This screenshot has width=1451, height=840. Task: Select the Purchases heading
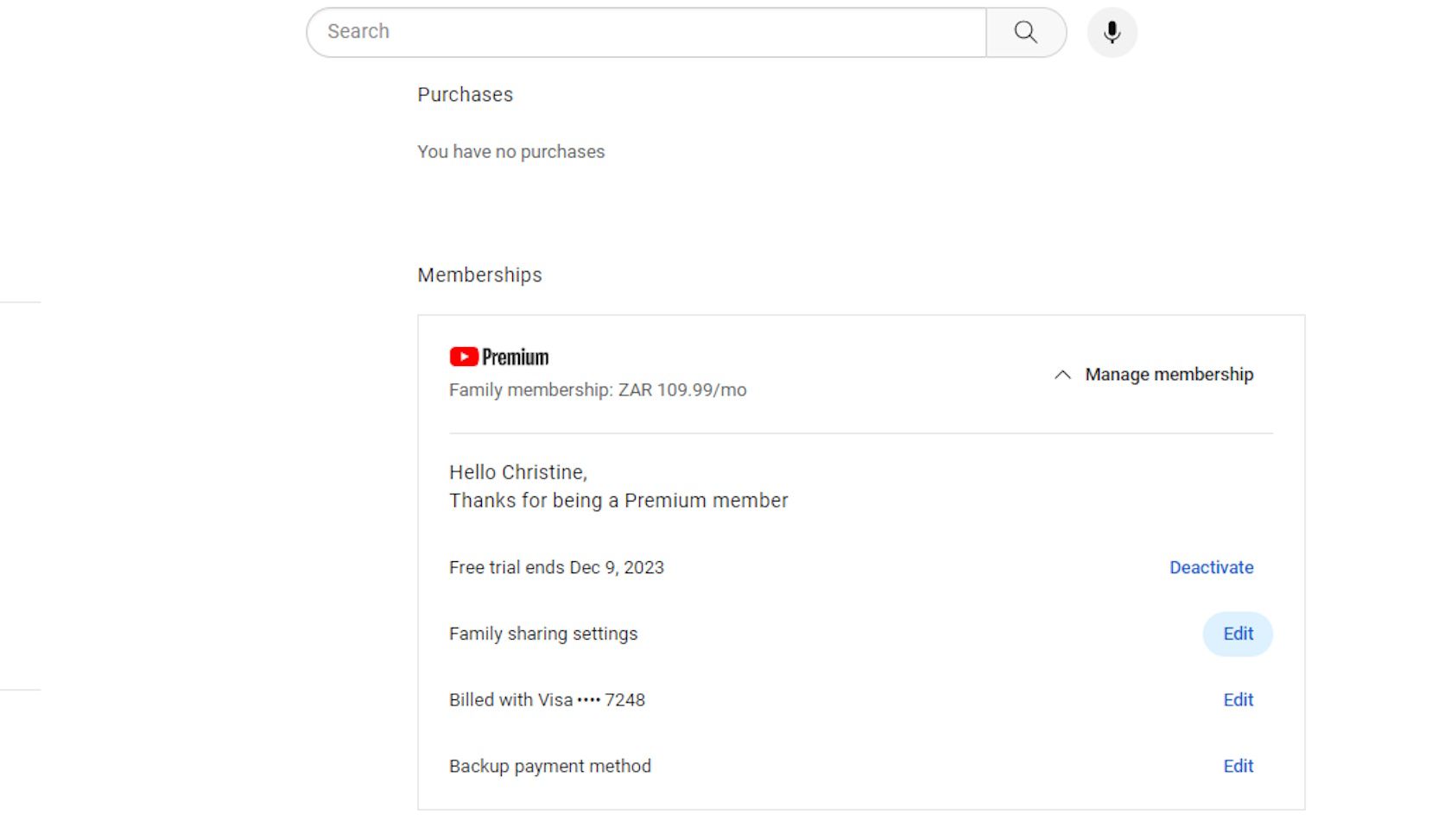coord(465,95)
